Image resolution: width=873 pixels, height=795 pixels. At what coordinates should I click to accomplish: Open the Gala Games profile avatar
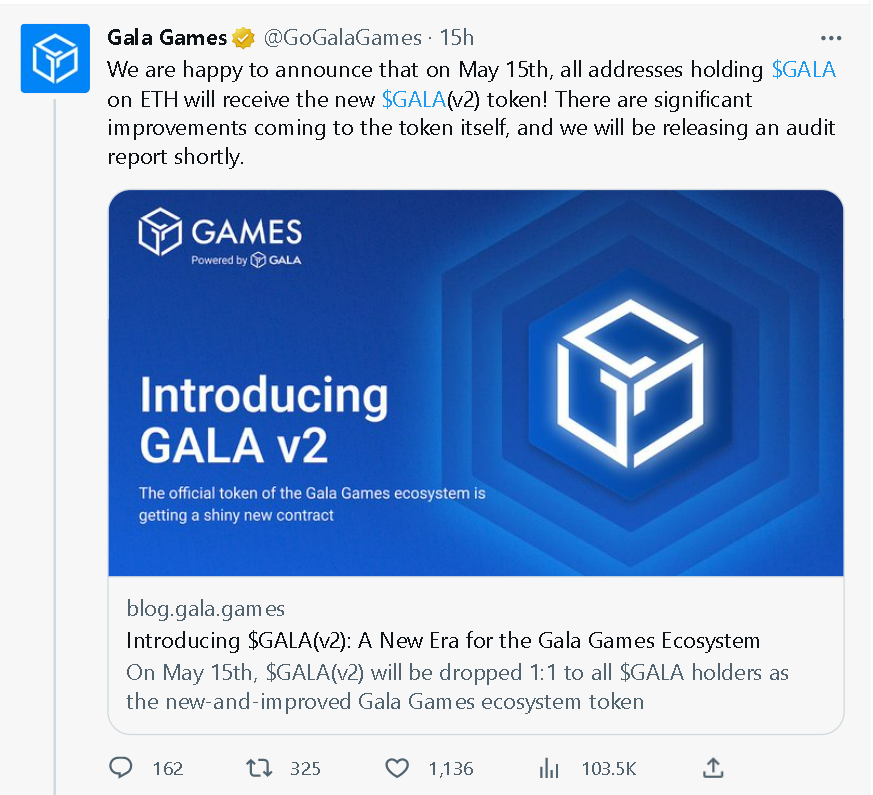tap(55, 58)
